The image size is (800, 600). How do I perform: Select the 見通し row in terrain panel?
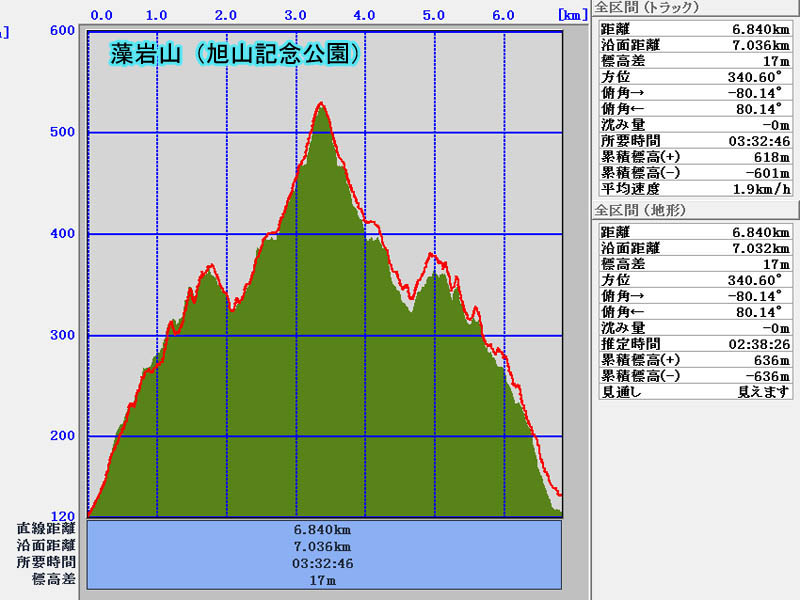(x=694, y=392)
